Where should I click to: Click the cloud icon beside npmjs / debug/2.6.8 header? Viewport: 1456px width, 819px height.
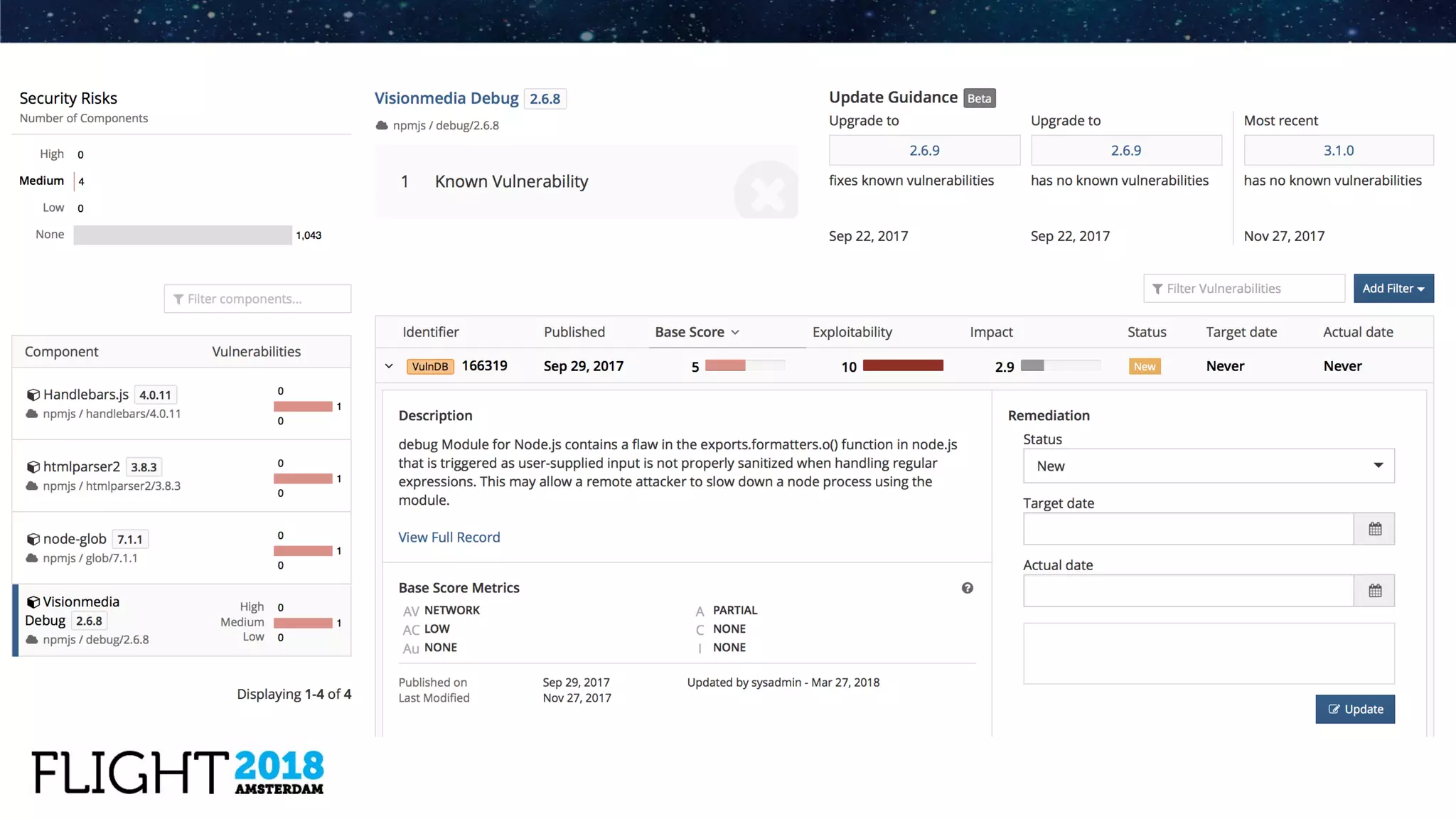tap(382, 125)
